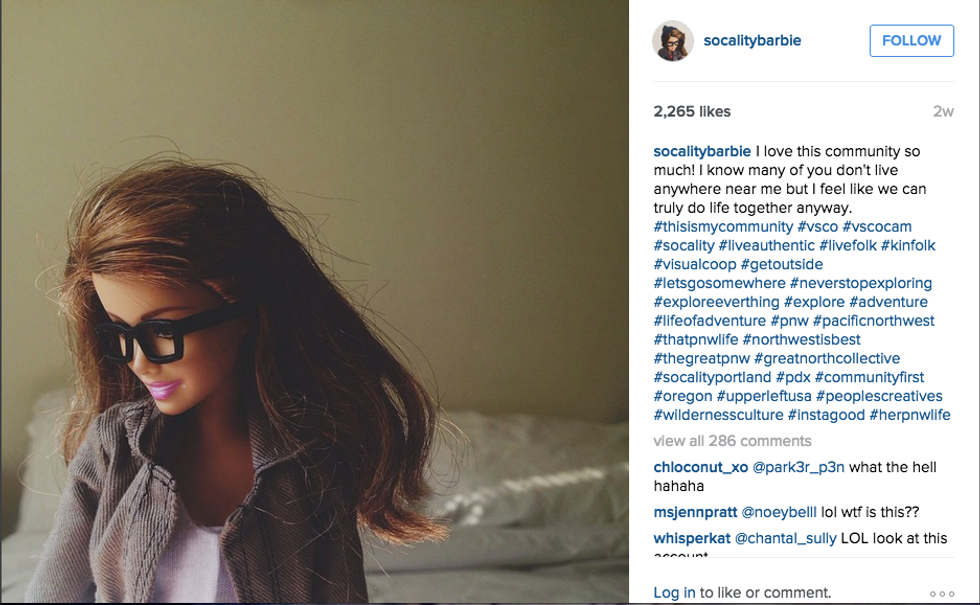Screen dimensions: 980x605
Task: Open the #vscocam hashtag
Action: [877, 227]
